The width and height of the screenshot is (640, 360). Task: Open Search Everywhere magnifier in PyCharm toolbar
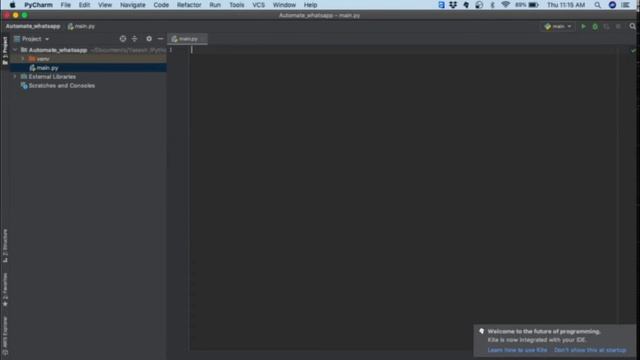pyautogui.click(x=633, y=27)
